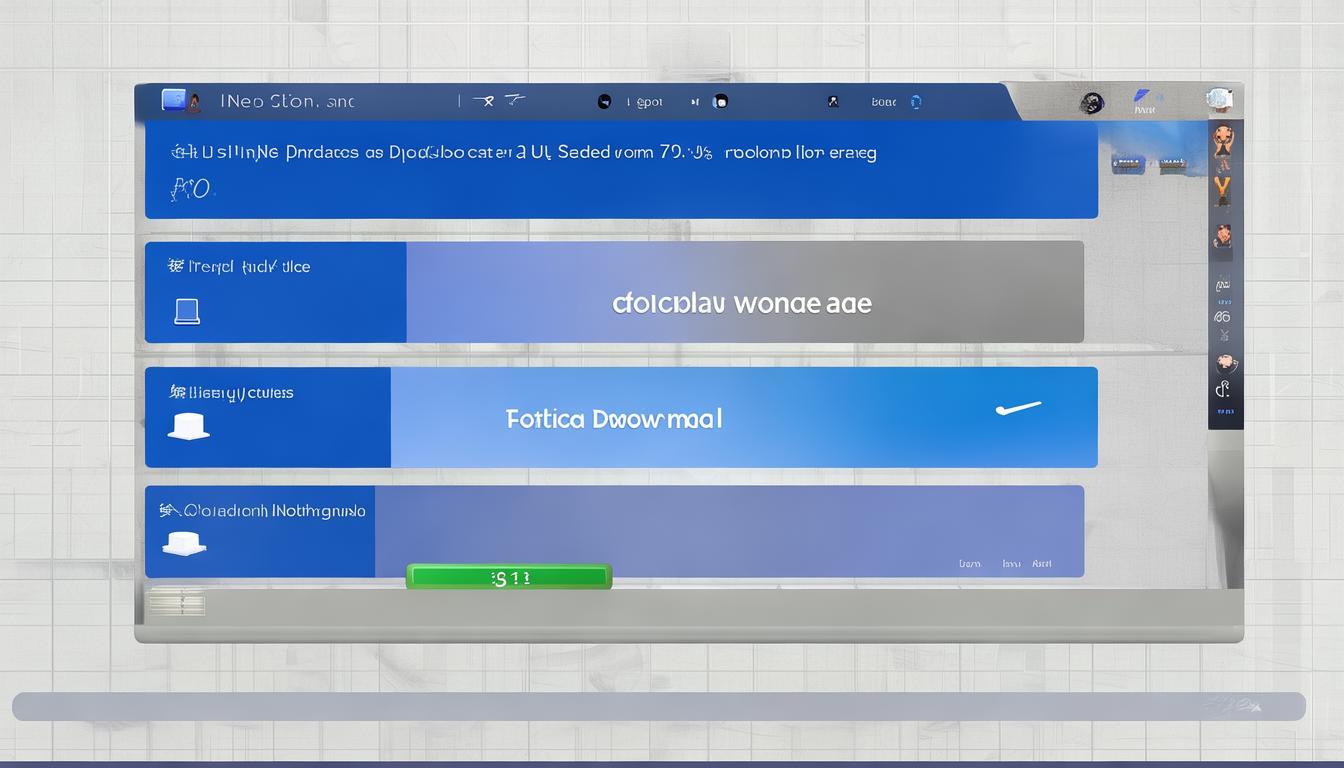Viewport: 1344px width, 768px height.
Task: Click the 'cfoicblav wonge age' gray panel
Action: 741,303
